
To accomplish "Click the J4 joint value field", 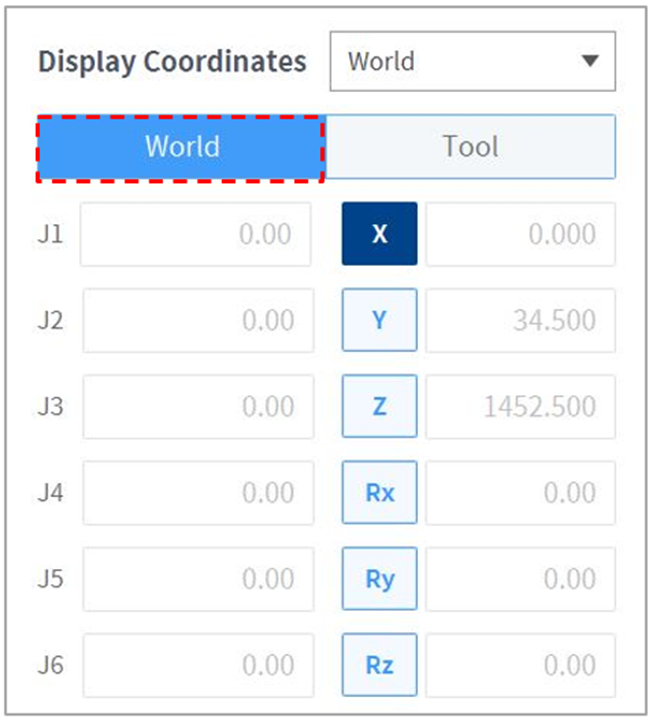I will [196, 493].
